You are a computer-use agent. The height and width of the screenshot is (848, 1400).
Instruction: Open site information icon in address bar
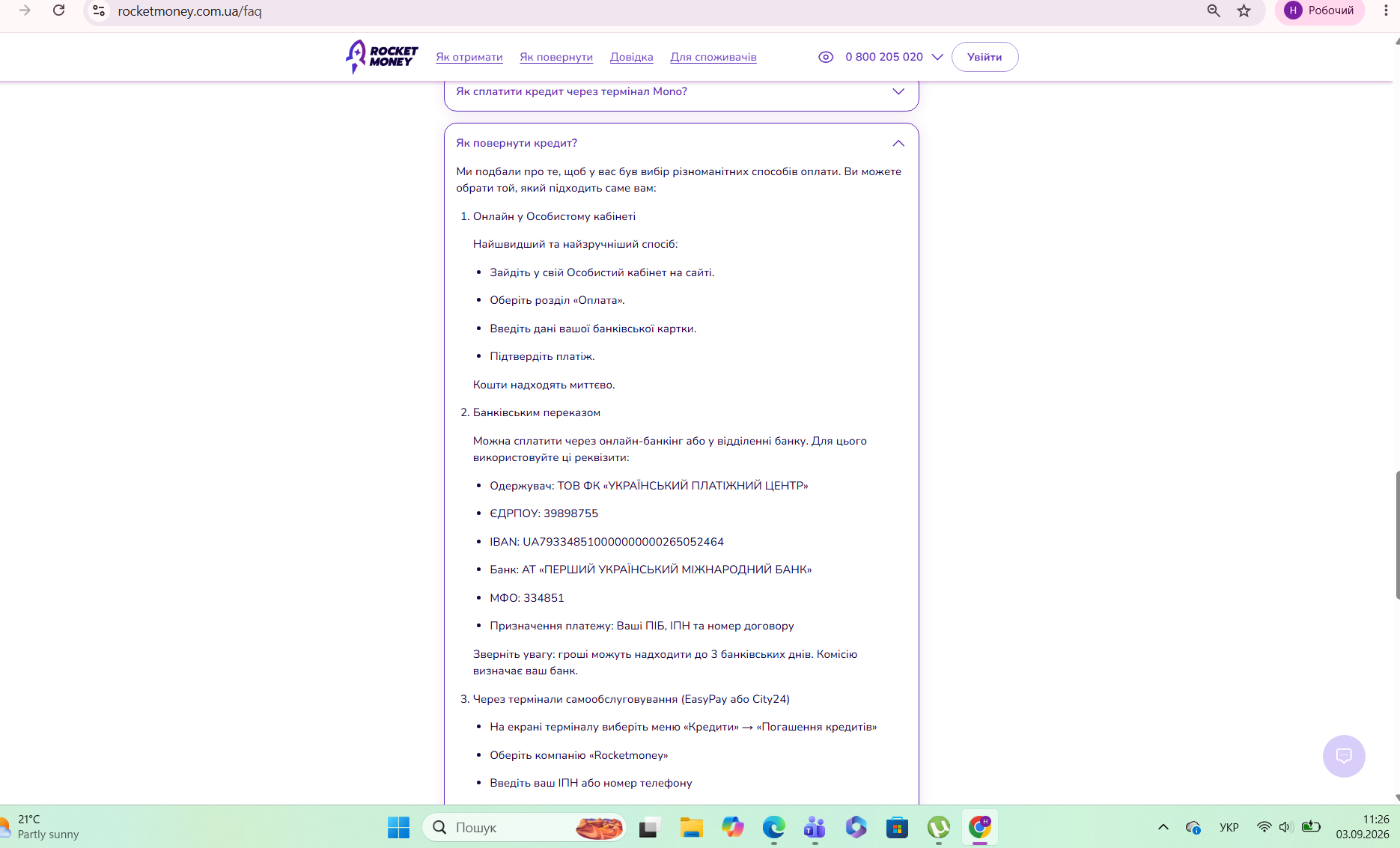(x=99, y=10)
